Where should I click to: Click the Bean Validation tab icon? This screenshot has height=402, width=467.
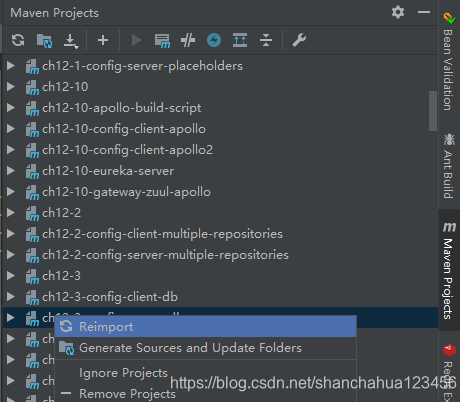[x=449, y=18]
